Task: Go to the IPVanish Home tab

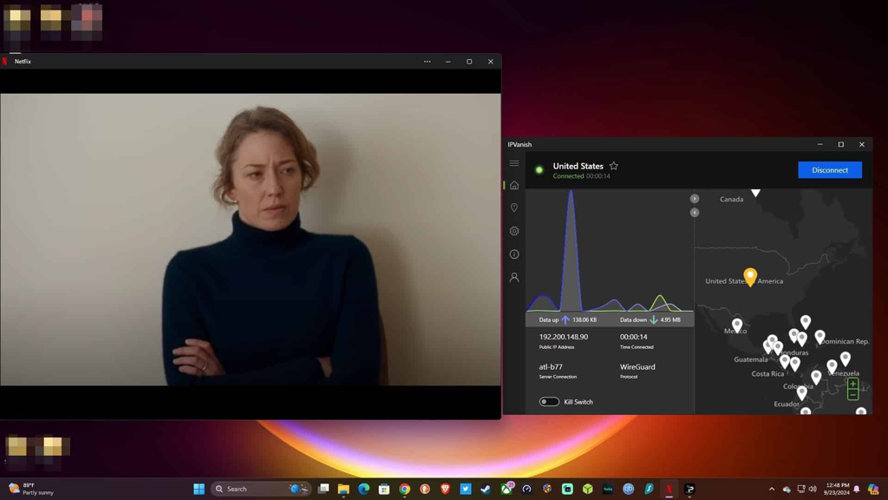Action: coord(514,185)
